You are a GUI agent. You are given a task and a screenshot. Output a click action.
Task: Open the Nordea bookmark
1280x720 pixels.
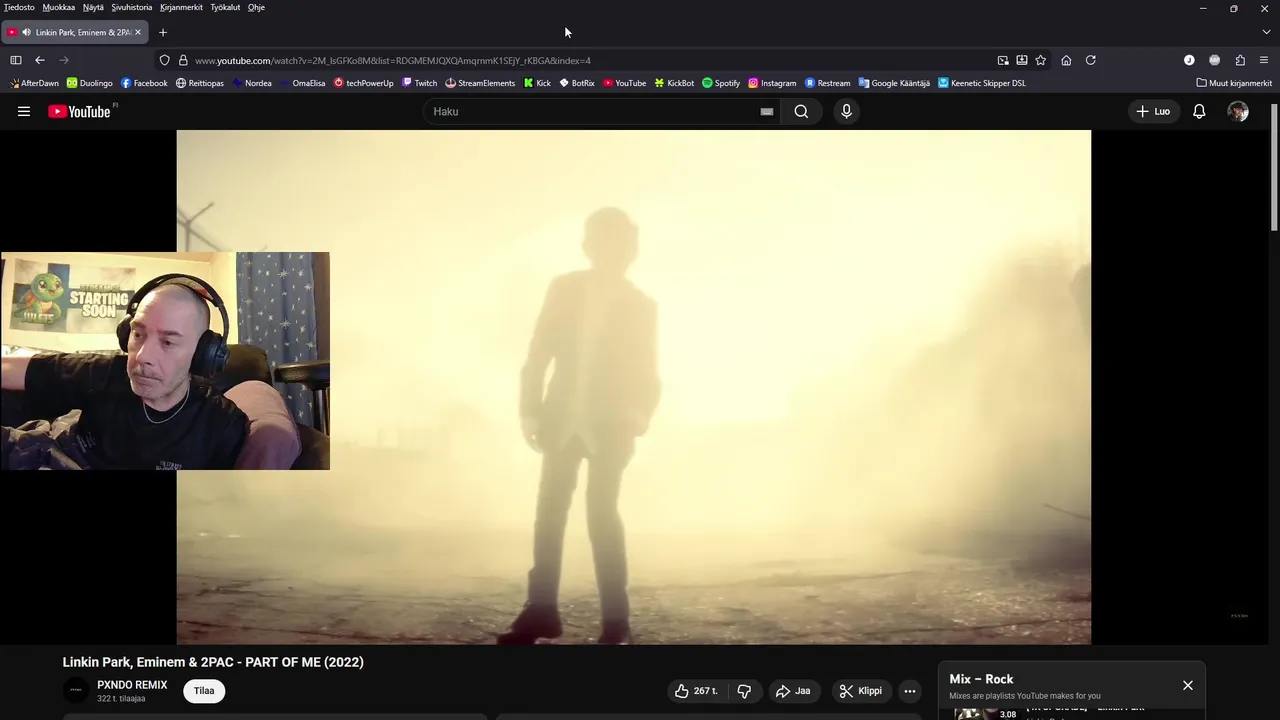pos(252,83)
